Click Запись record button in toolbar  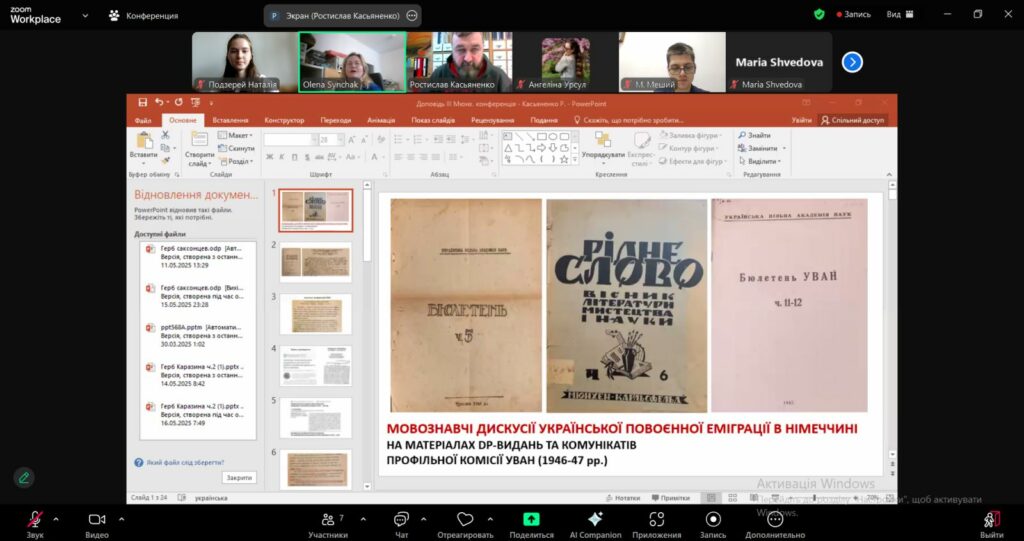click(712, 524)
